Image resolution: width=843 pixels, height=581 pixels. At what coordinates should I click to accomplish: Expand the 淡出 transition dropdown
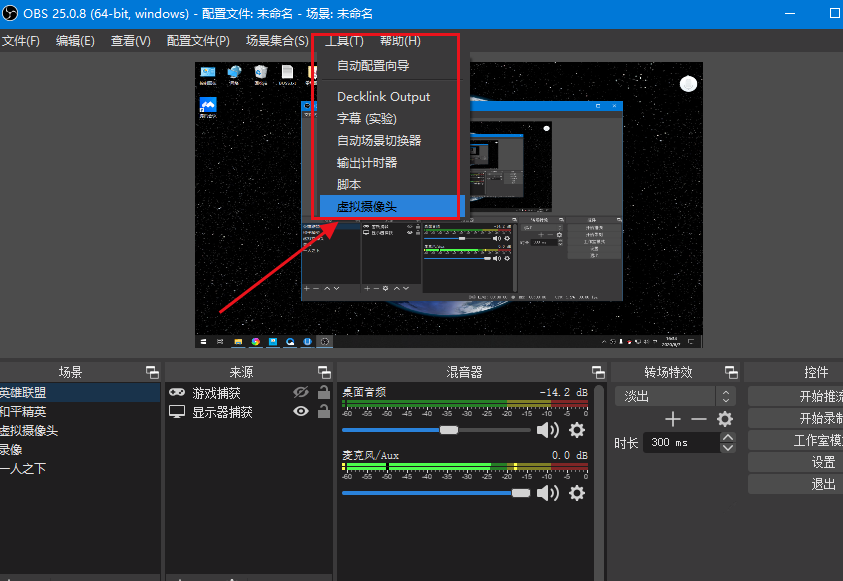(x=727, y=396)
